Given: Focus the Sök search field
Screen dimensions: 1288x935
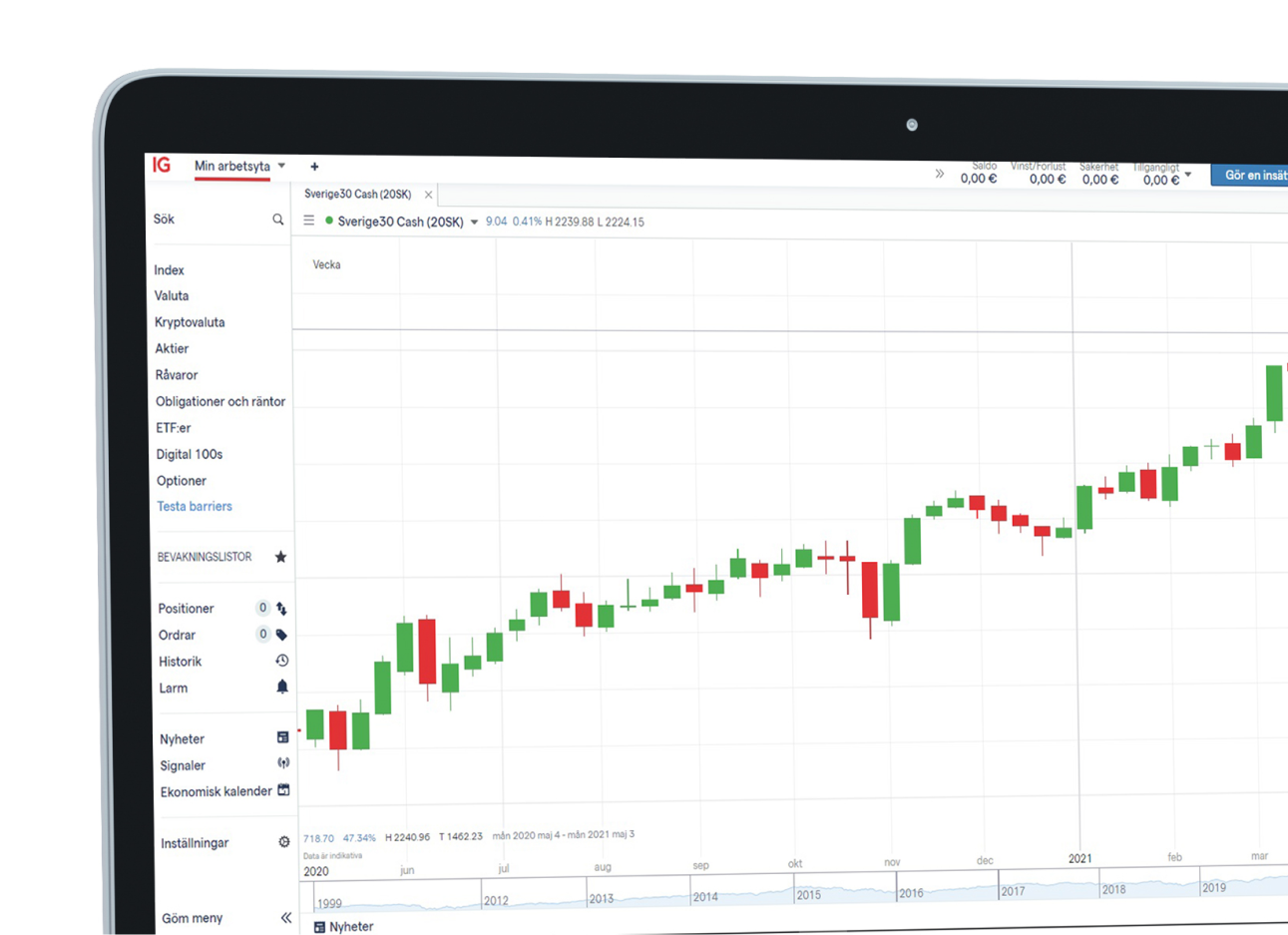Looking at the screenshot, I should (219, 220).
